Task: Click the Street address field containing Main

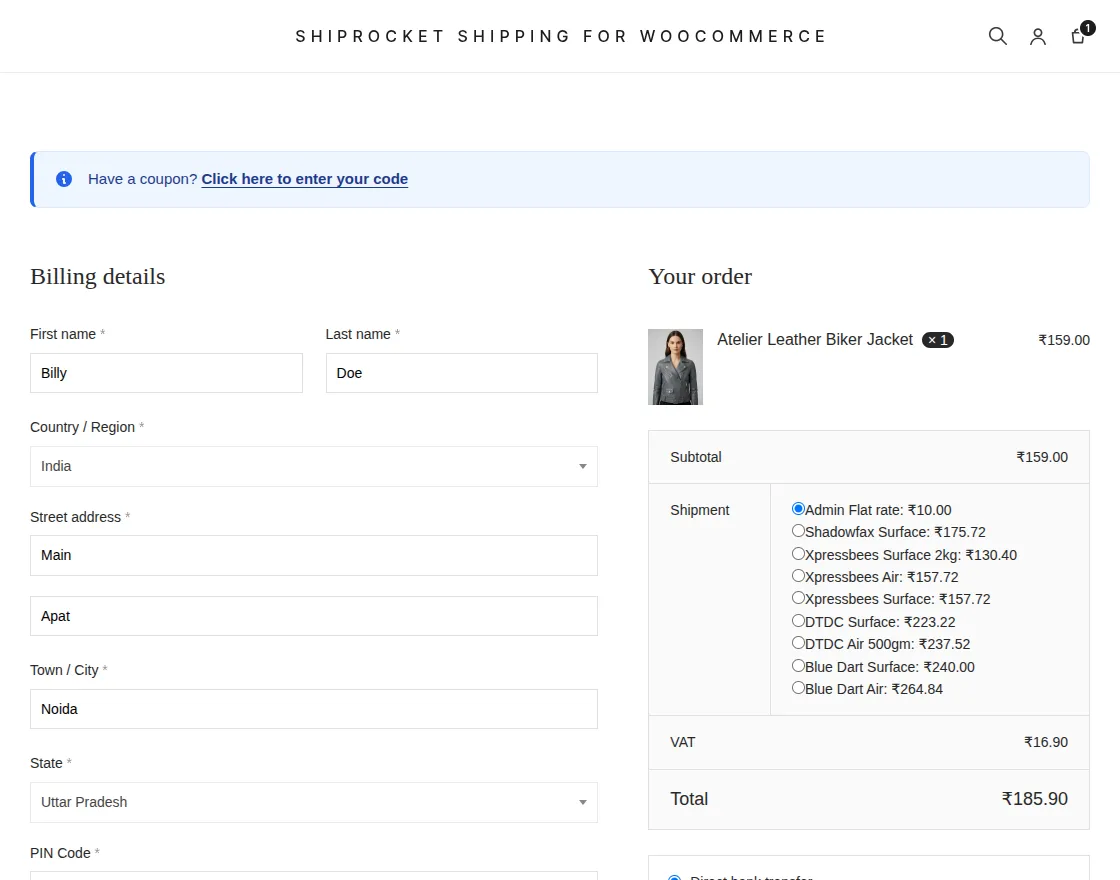Action: [314, 556]
